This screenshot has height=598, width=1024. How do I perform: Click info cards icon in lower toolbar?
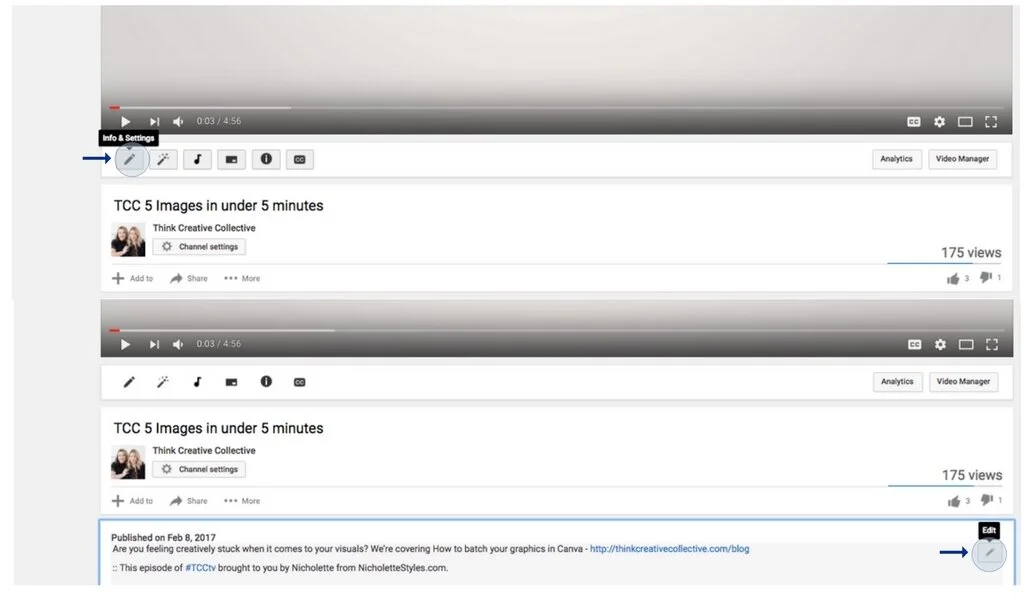click(266, 381)
